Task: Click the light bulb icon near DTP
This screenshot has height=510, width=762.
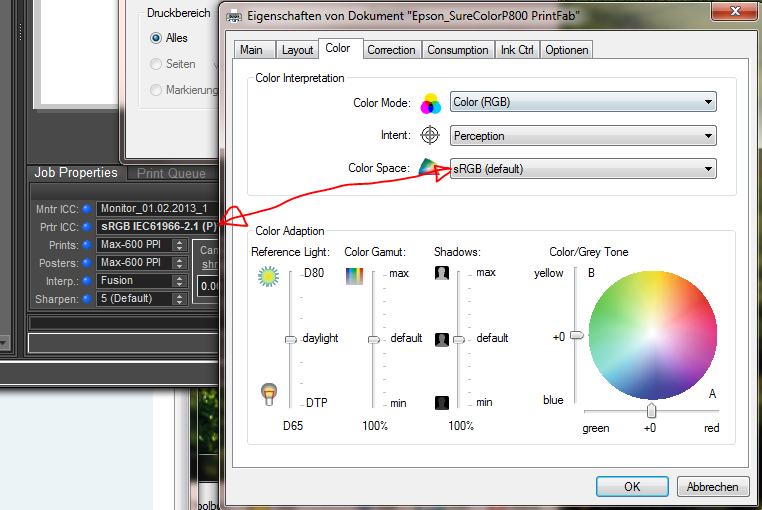Action: point(268,393)
